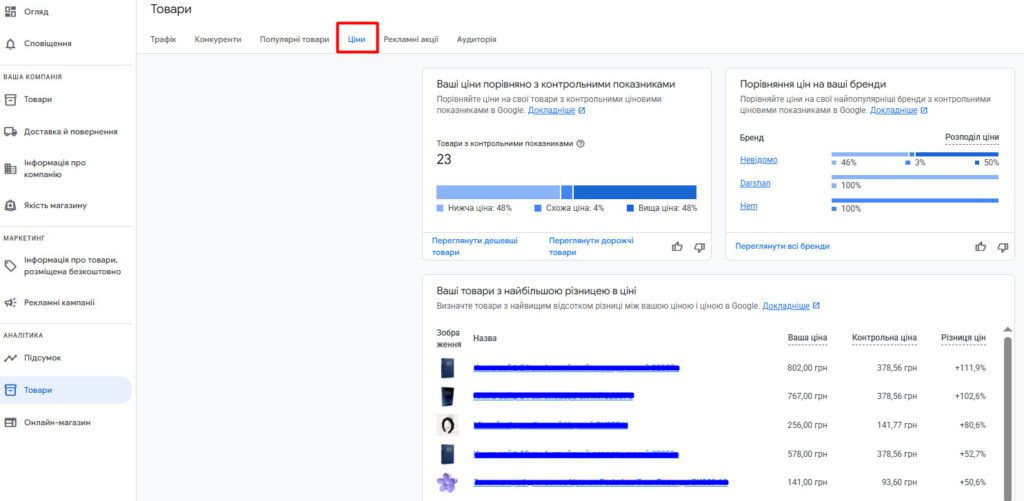Click the Підсумок chart line icon
This screenshot has height=501, width=1024.
10,358
